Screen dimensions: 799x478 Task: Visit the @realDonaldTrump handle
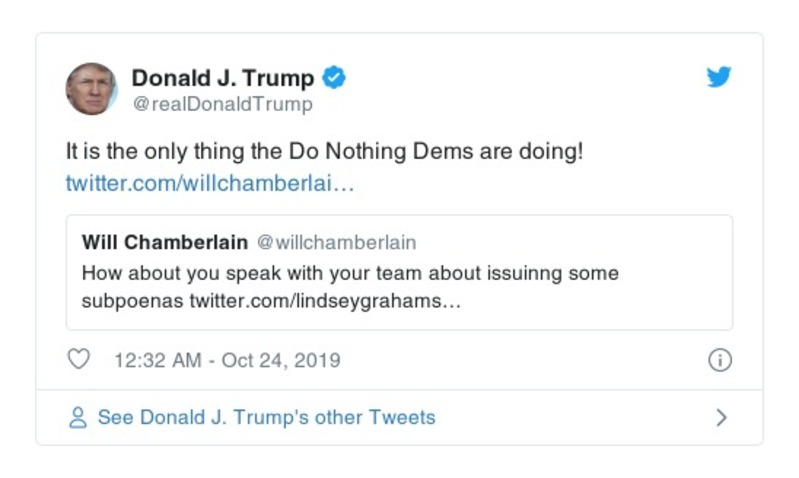click(222, 104)
